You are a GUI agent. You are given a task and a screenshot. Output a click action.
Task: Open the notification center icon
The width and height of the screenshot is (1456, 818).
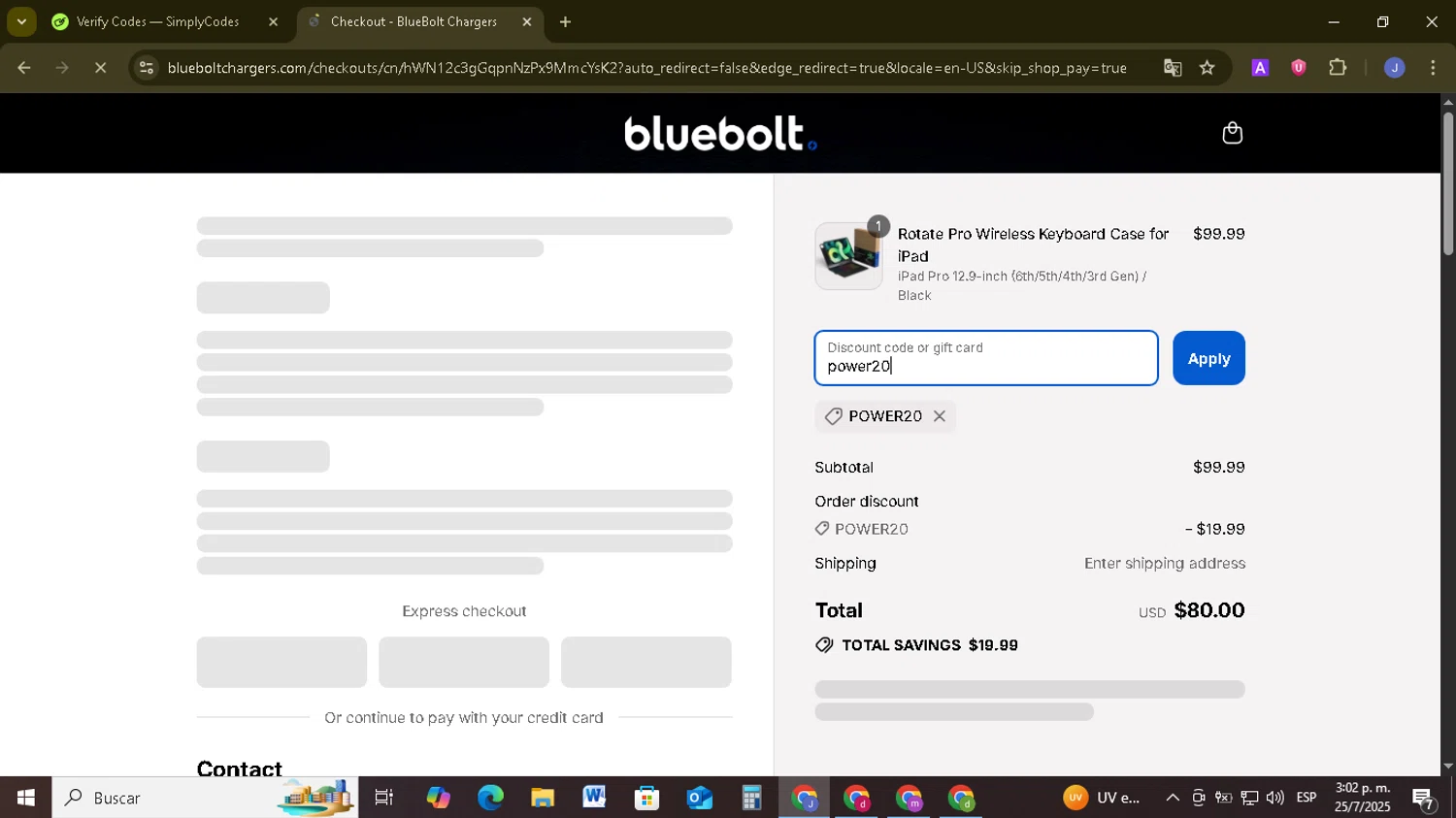click(1424, 798)
